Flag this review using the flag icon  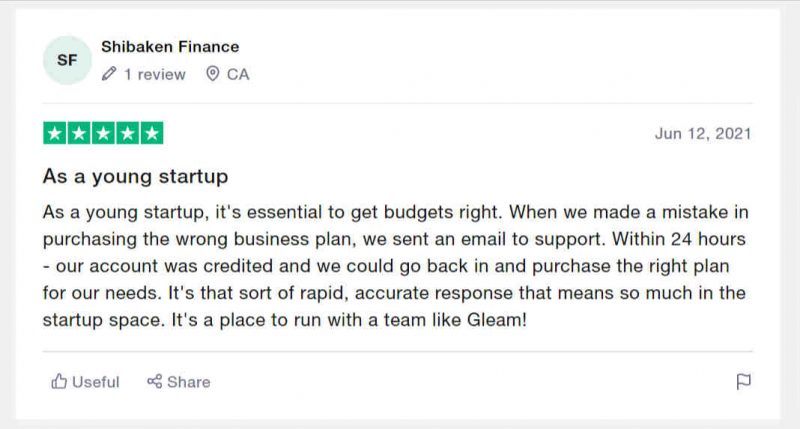click(x=743, y=382)
